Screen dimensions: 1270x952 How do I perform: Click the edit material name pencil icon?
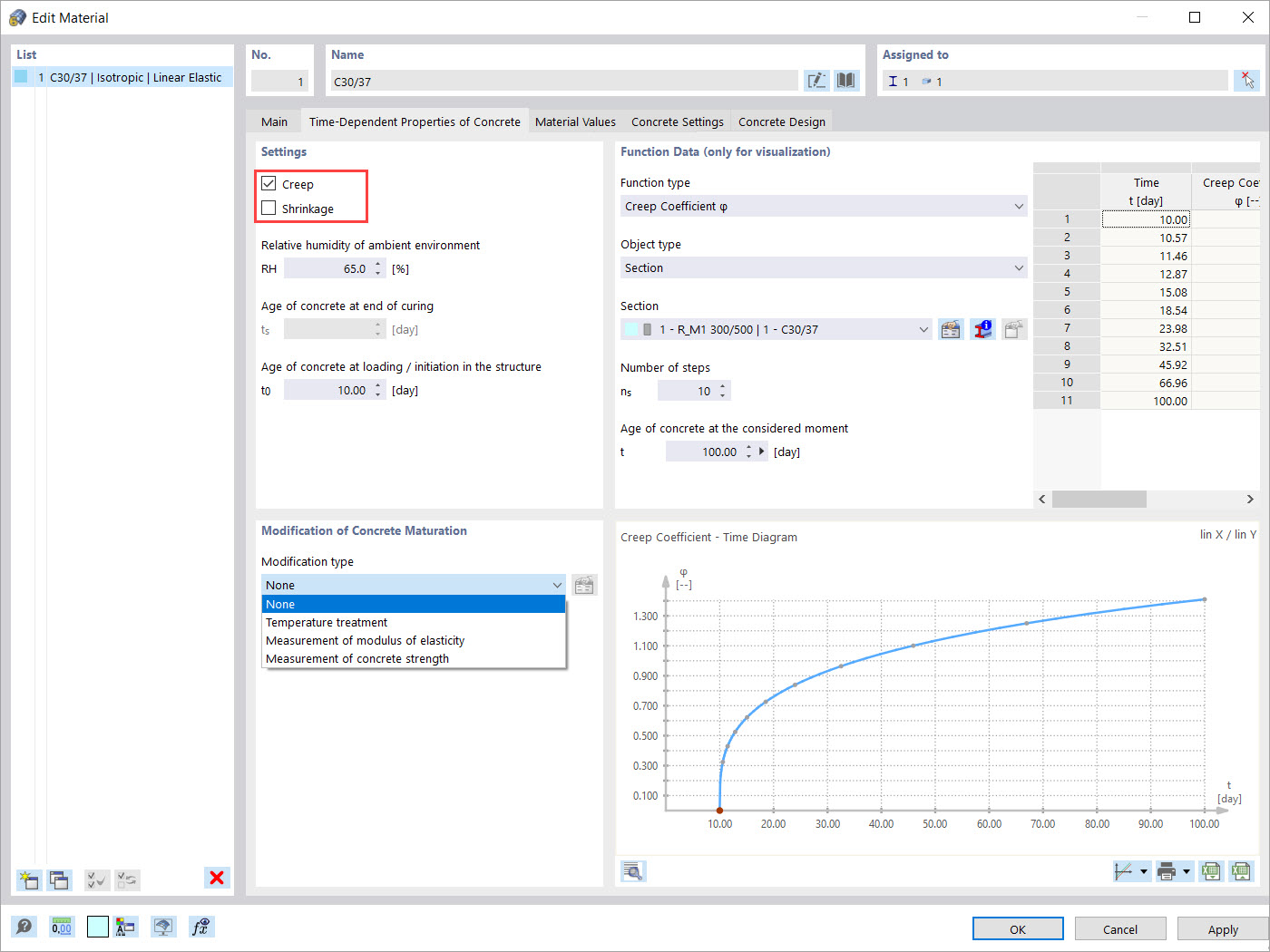(x=816, y=81)
